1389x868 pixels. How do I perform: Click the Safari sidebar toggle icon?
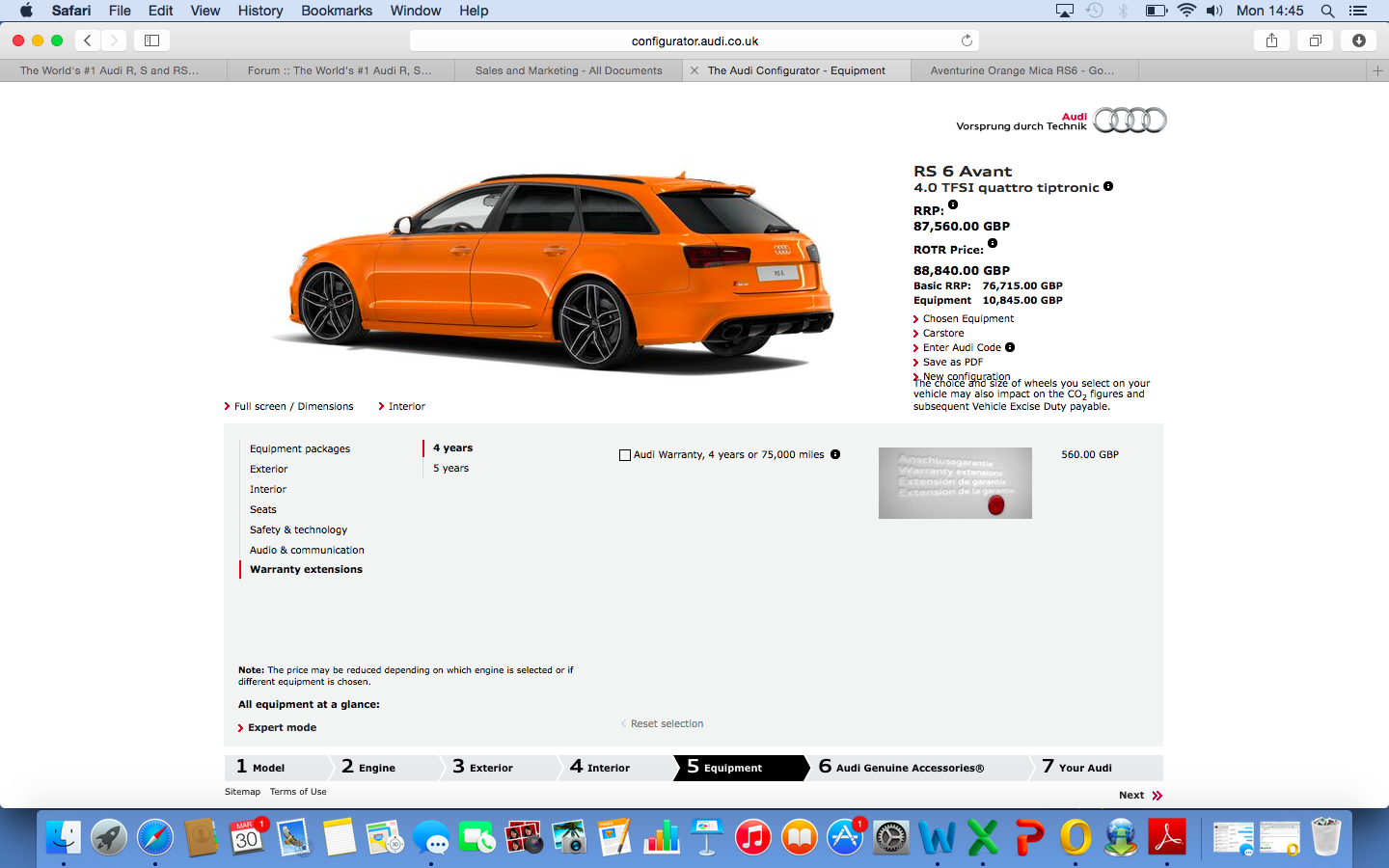coord(151,41)
